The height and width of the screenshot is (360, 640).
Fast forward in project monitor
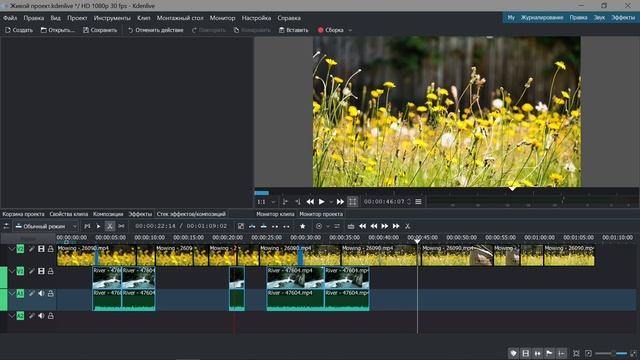click(x=340, y=202)
